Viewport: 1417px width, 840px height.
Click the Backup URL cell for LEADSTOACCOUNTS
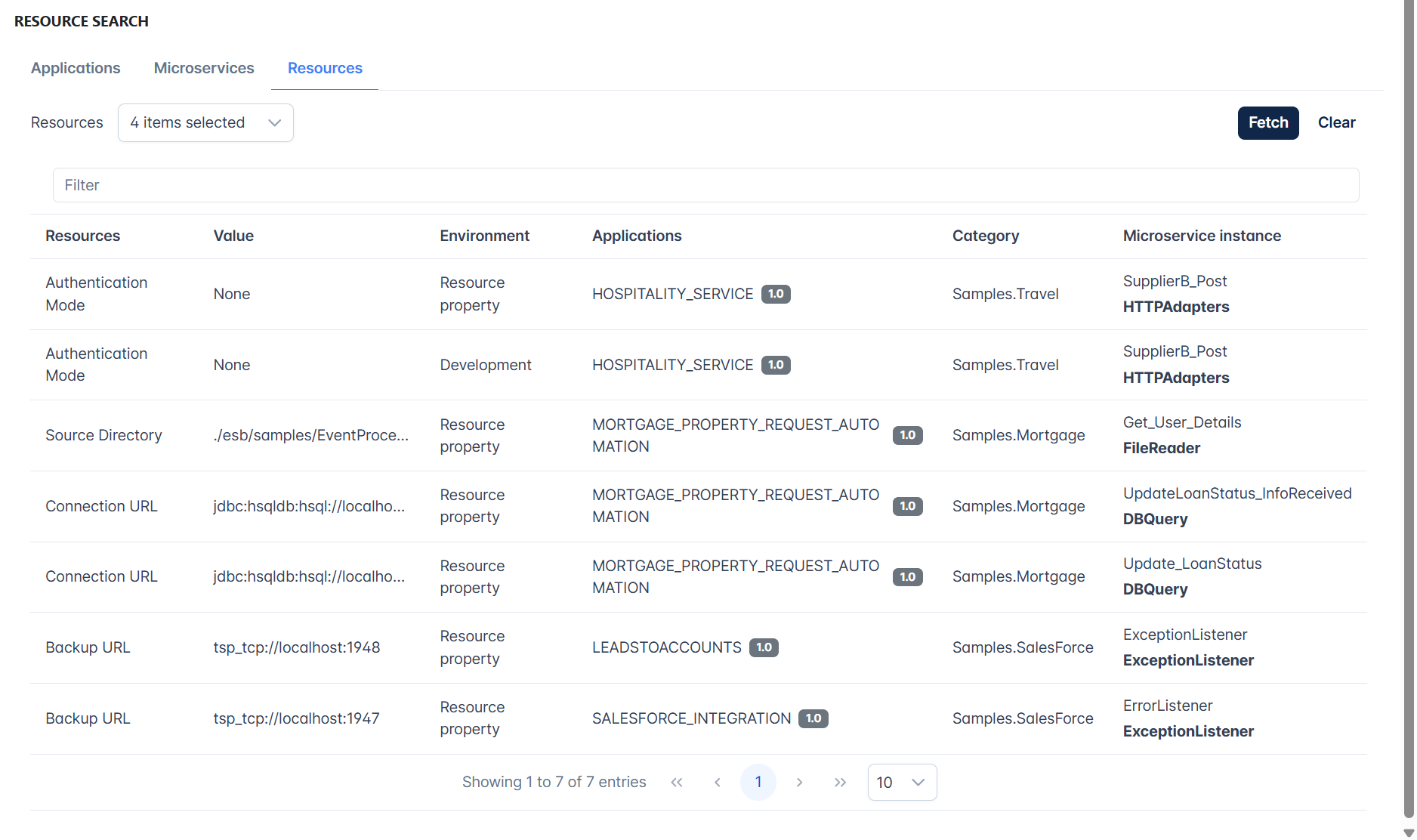[x=88, y=647]
